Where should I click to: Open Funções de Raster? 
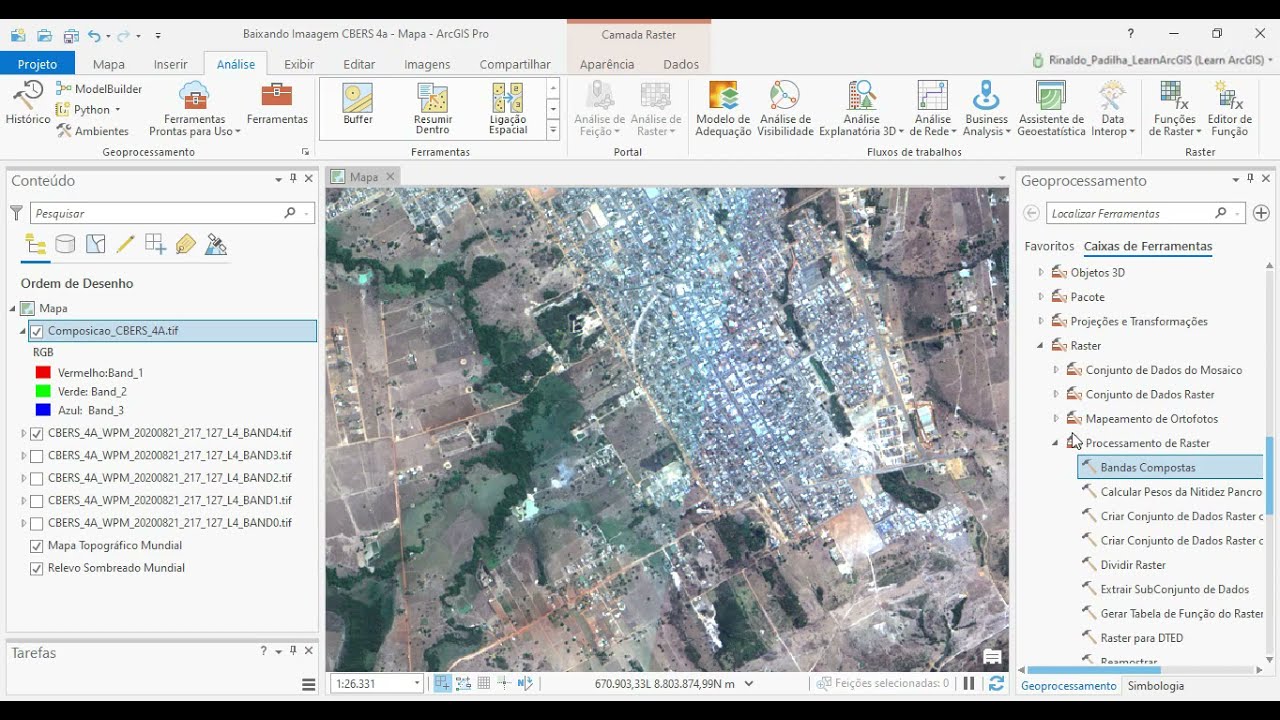pos(1174,109)
